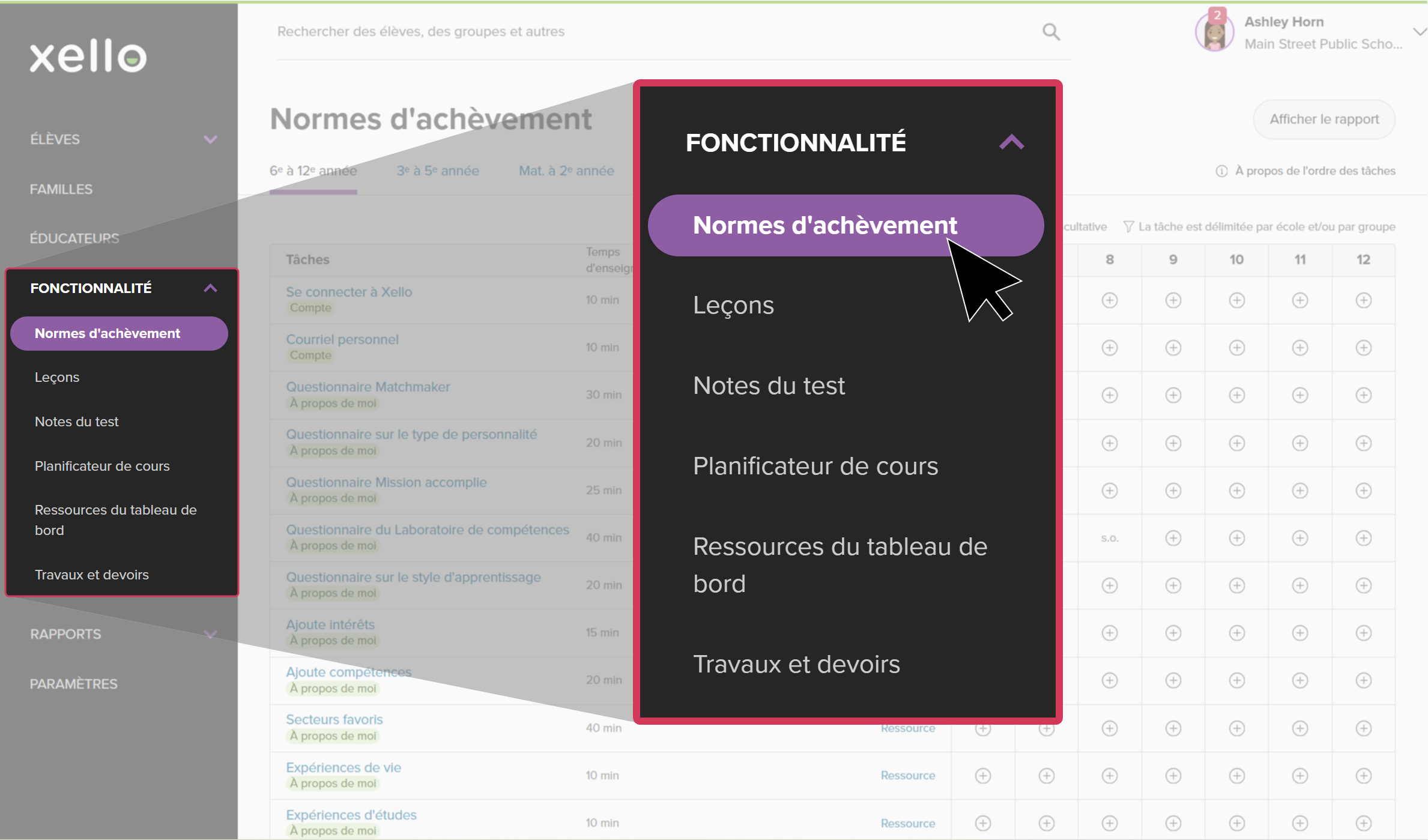Viewport: 1428px width, 840px height.
Task: Add Courriel personnel to grade 11
Action: pos(1300,348)
